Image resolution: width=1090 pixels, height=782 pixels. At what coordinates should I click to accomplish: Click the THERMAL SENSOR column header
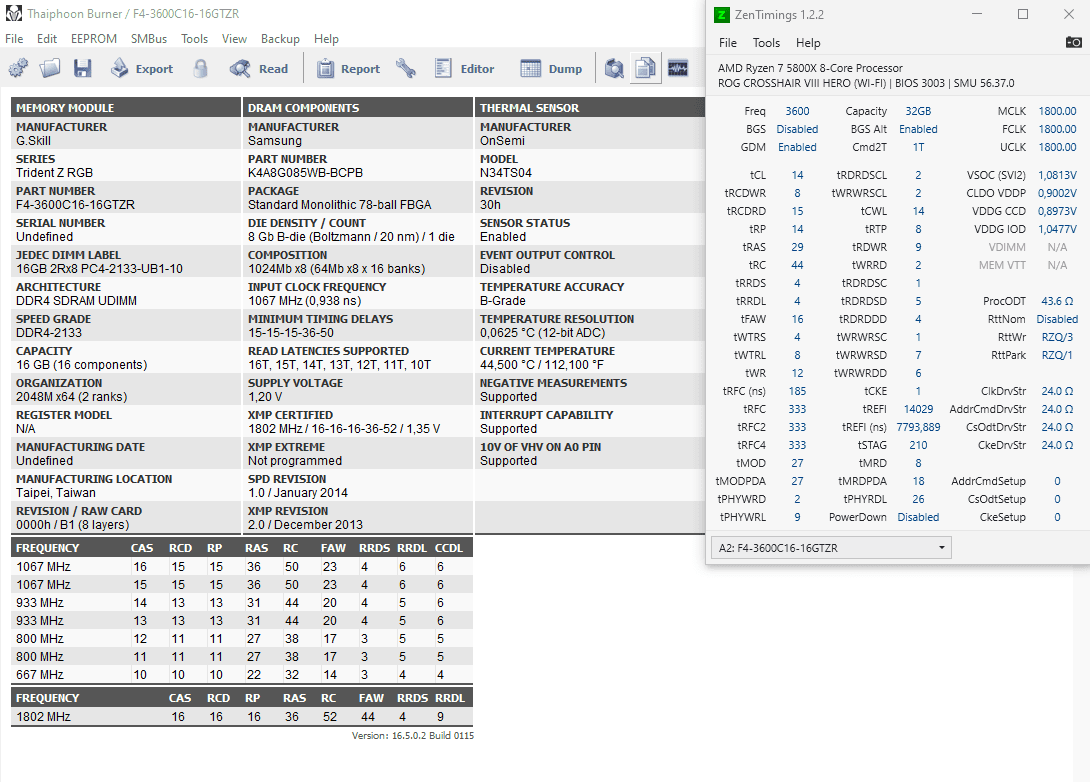coord(589,108)
